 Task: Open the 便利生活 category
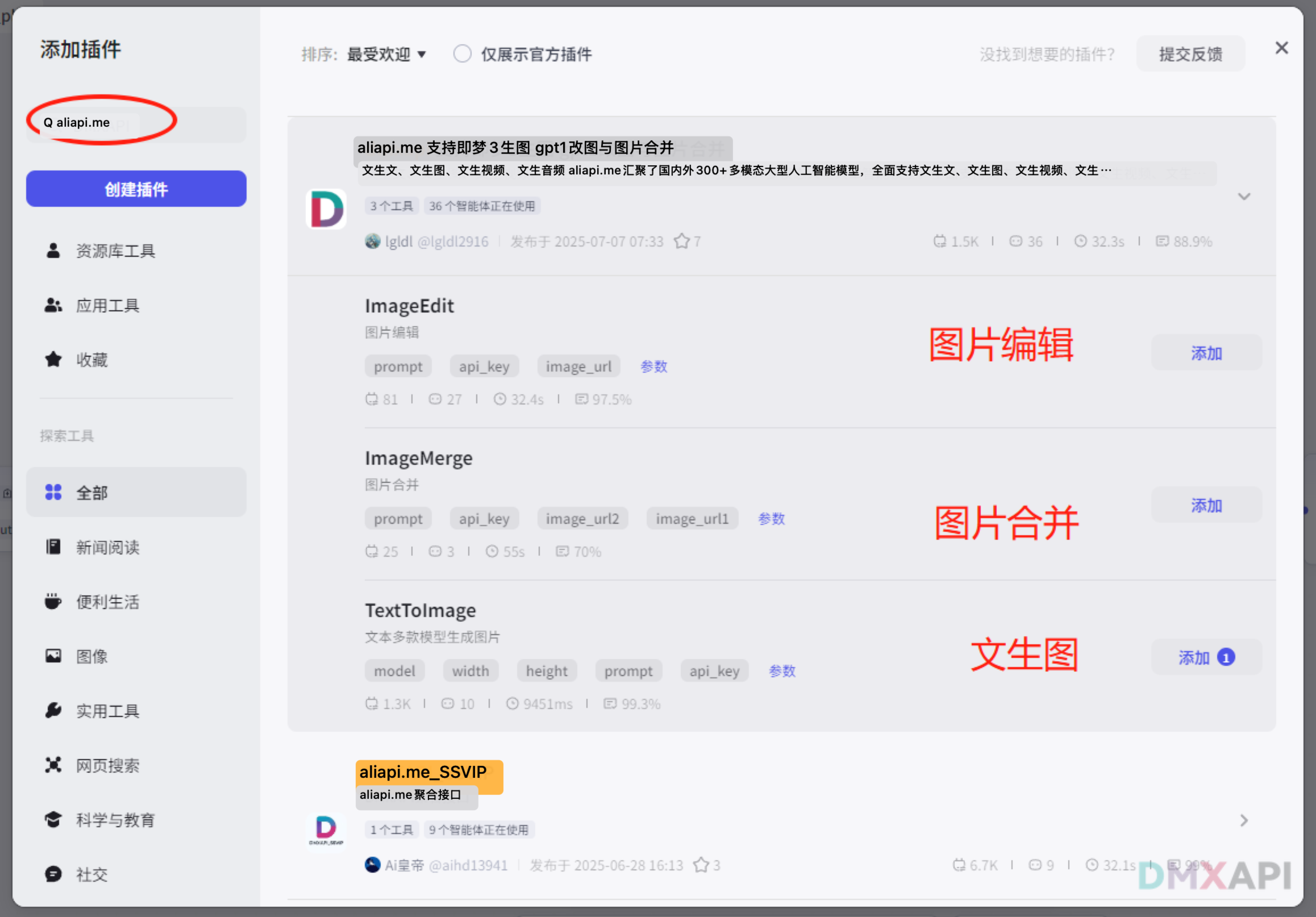tap(136, 601)
